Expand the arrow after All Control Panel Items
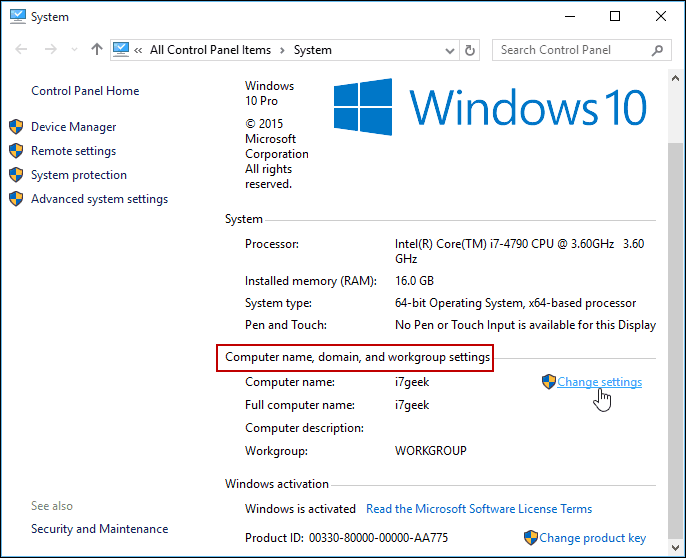The width and height of the screenshot is (686, 558). tap(283, 50)
